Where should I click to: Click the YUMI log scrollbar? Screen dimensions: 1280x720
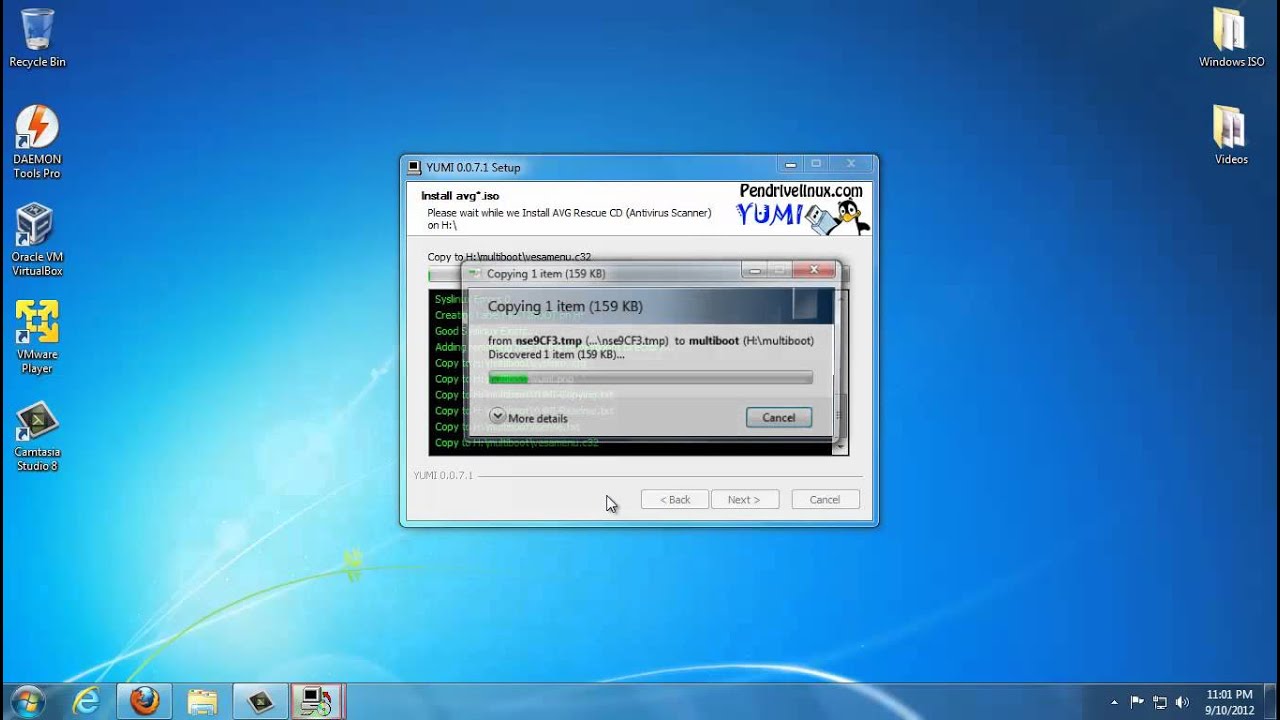click(841, 372)
